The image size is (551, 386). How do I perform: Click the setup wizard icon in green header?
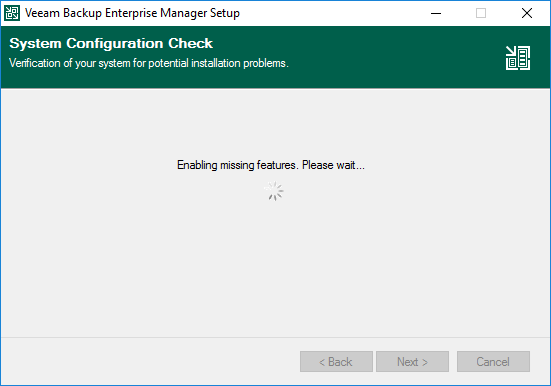click(518, 58)
